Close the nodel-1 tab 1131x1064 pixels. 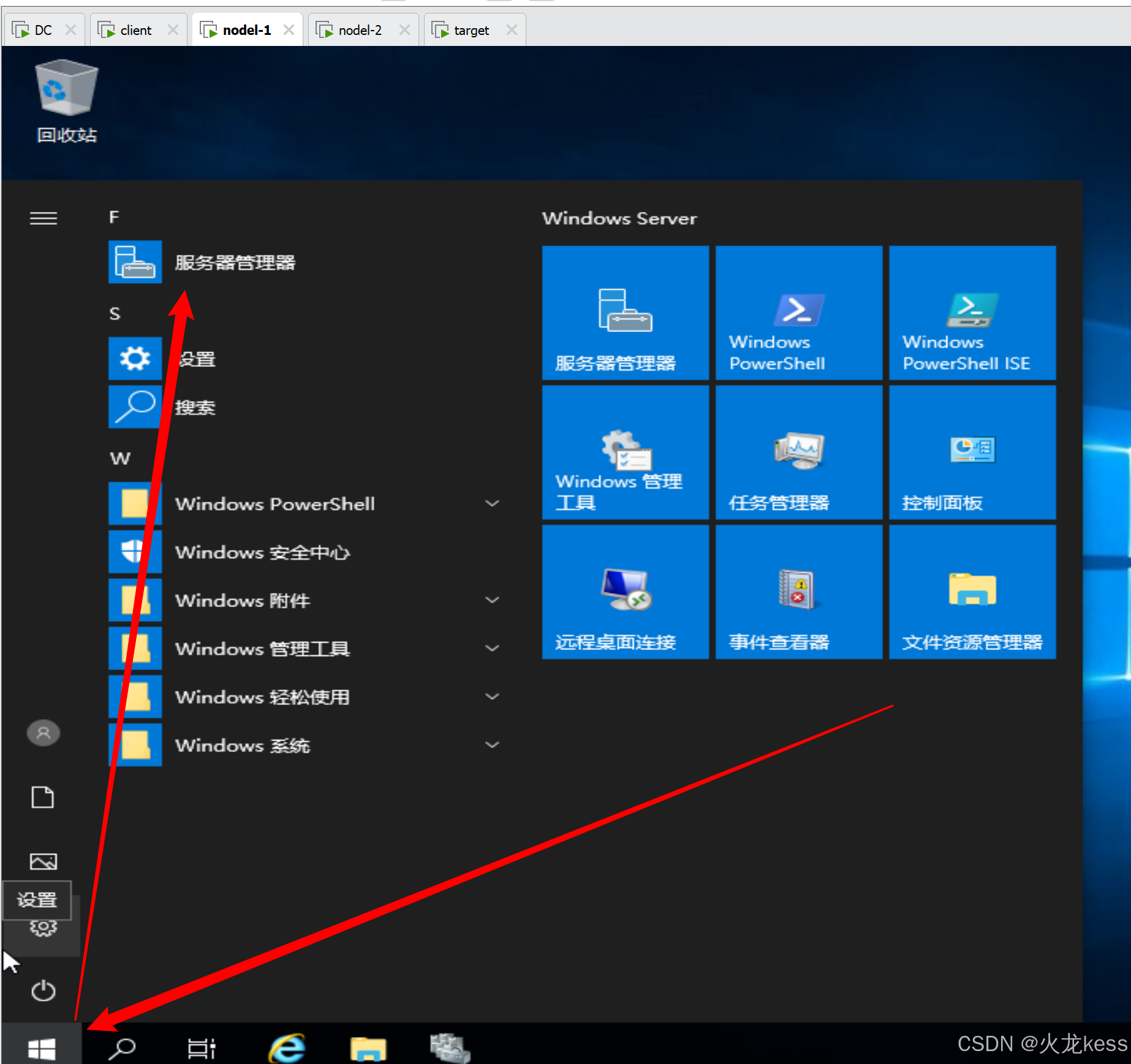(x=289, y=30)
